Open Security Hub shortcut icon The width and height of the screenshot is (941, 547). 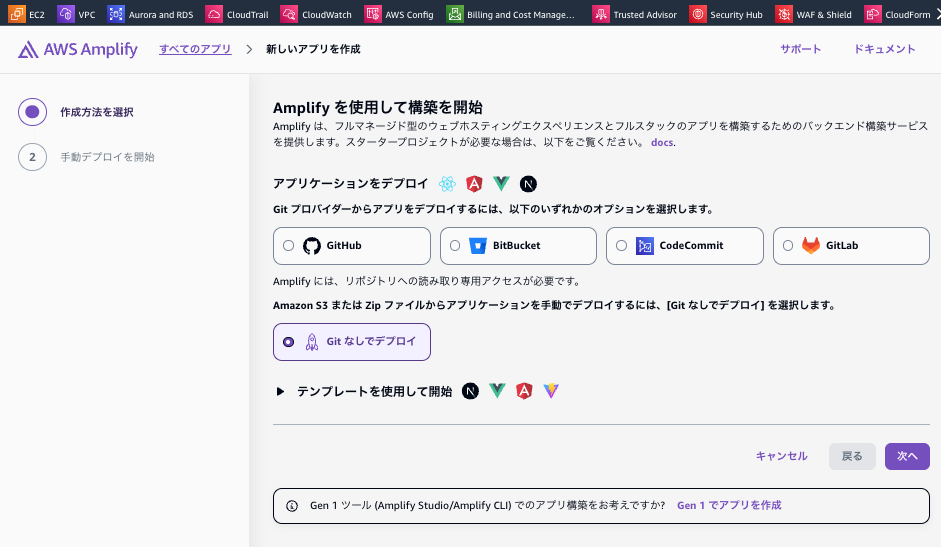(x=698, y=13)
